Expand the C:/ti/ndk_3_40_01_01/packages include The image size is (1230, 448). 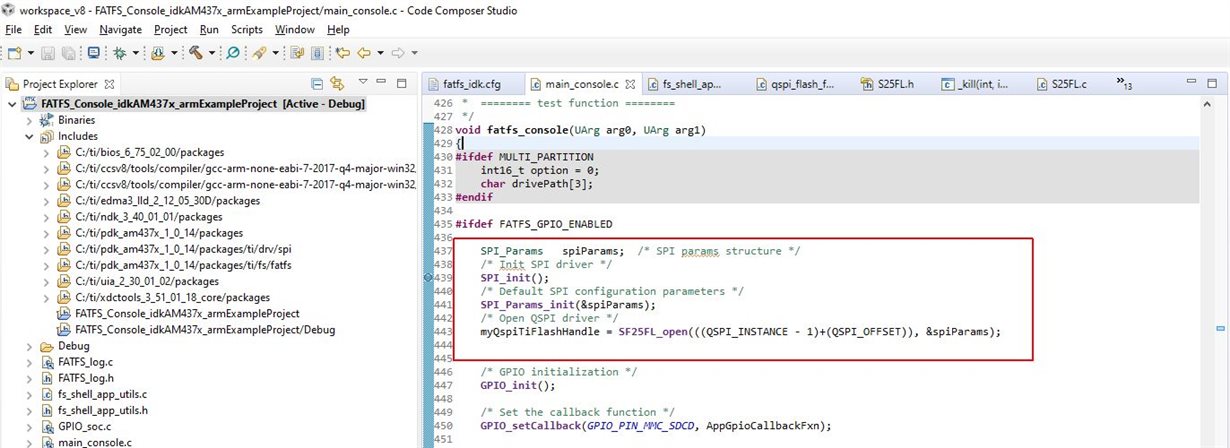point(47,216)
